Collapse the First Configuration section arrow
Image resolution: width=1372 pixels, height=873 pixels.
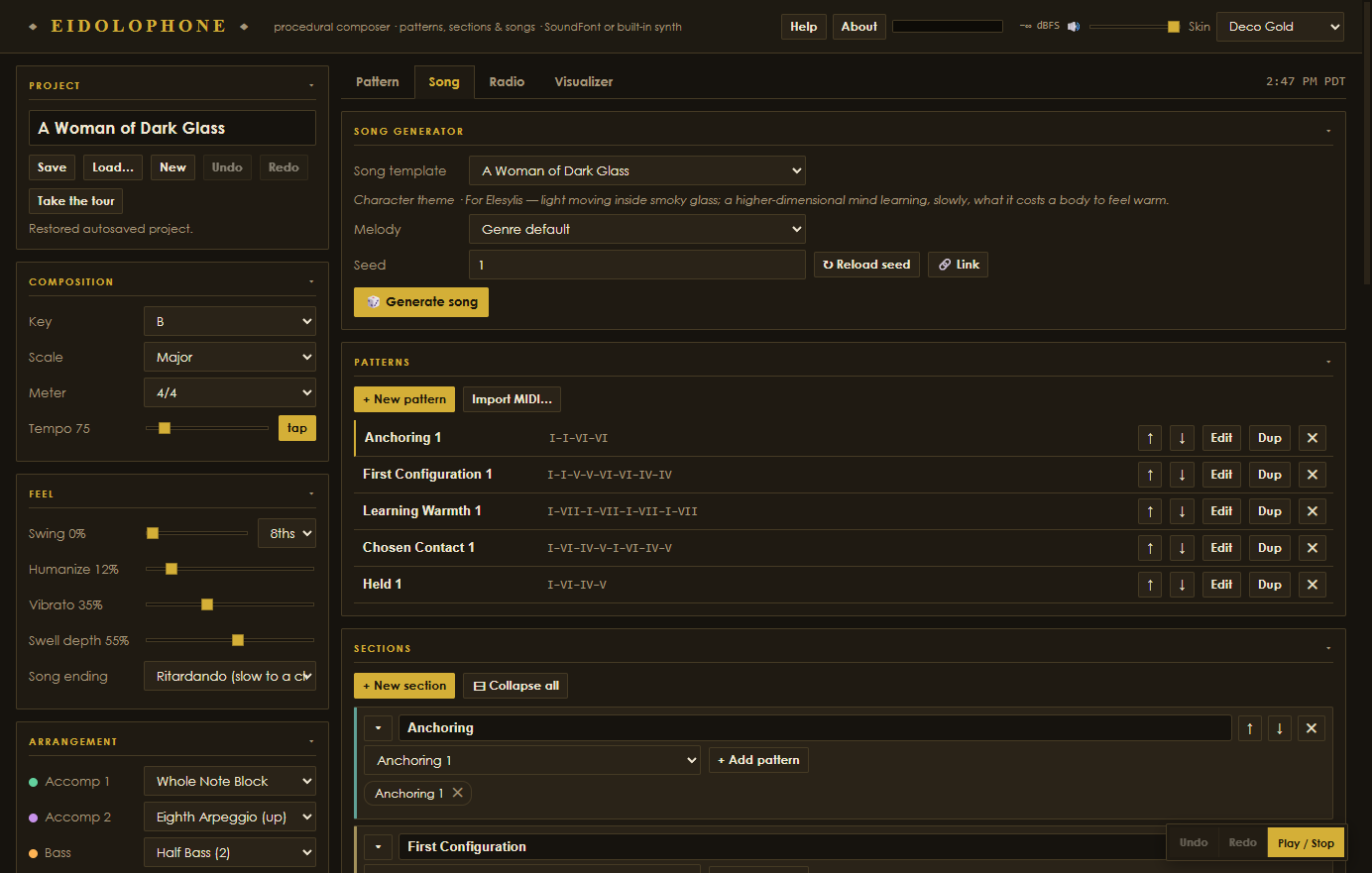point(378,847)
